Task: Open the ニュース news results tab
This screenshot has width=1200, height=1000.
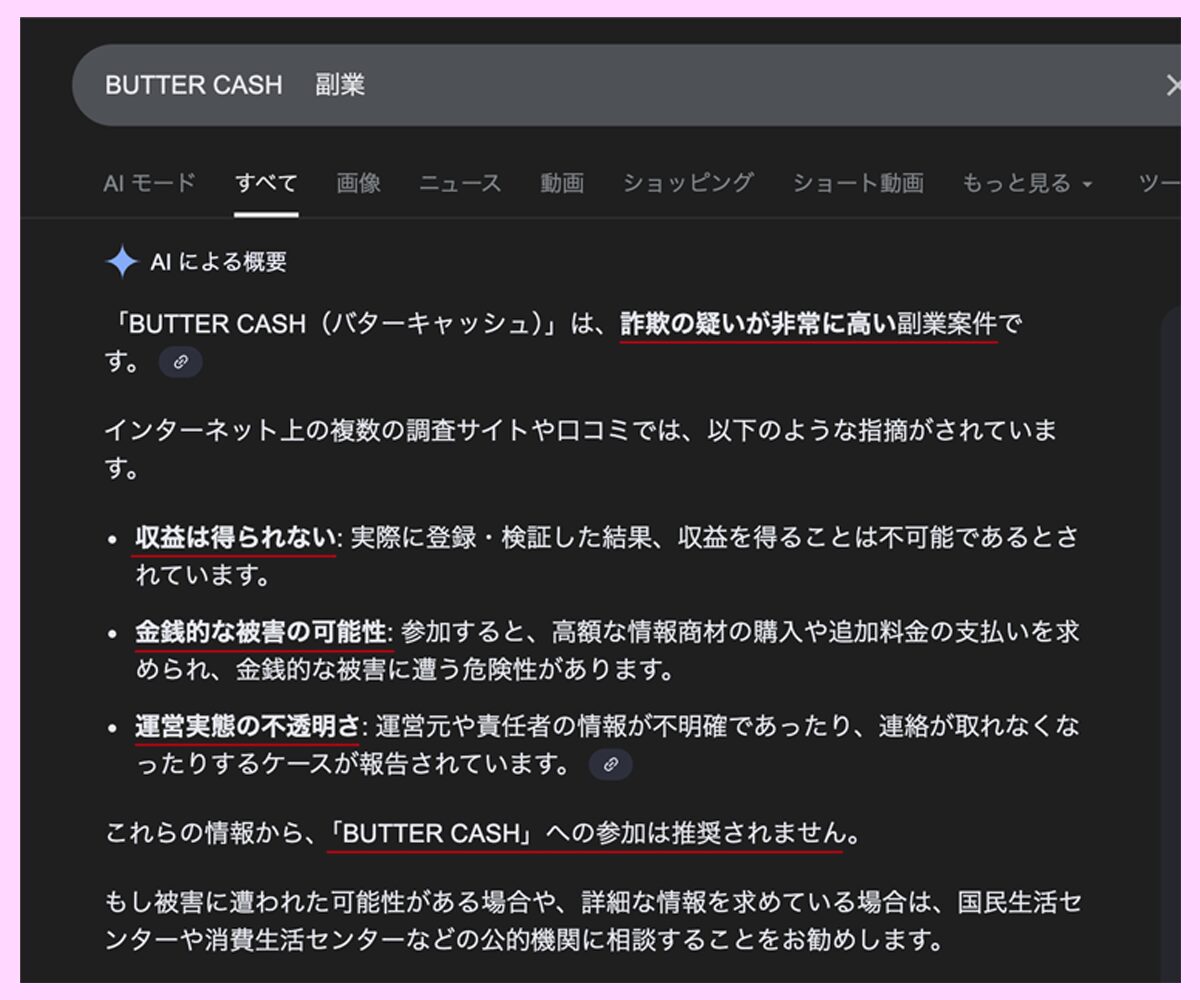Action: point(461,183)
